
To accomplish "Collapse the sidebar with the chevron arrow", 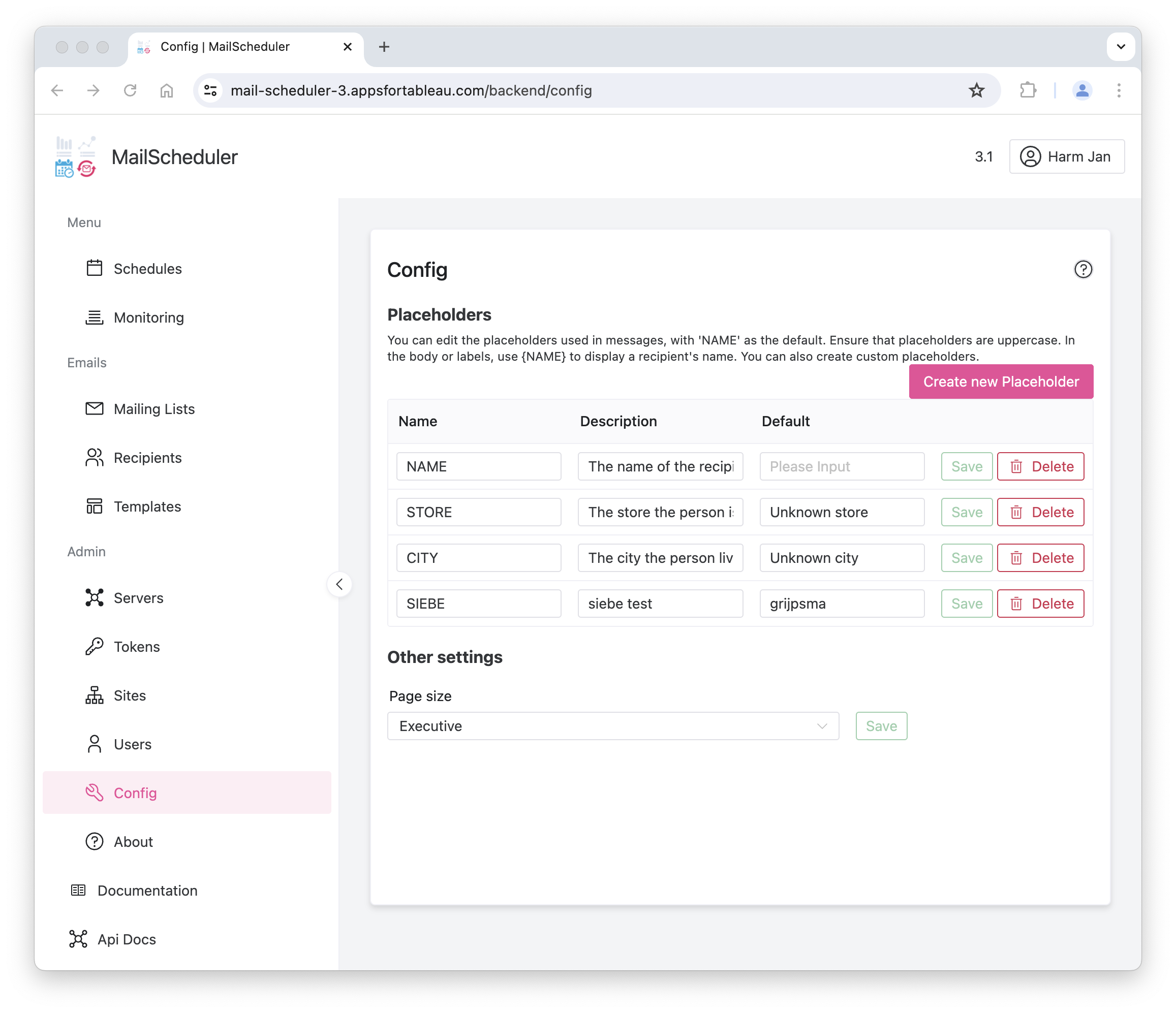I will [339, 584].
